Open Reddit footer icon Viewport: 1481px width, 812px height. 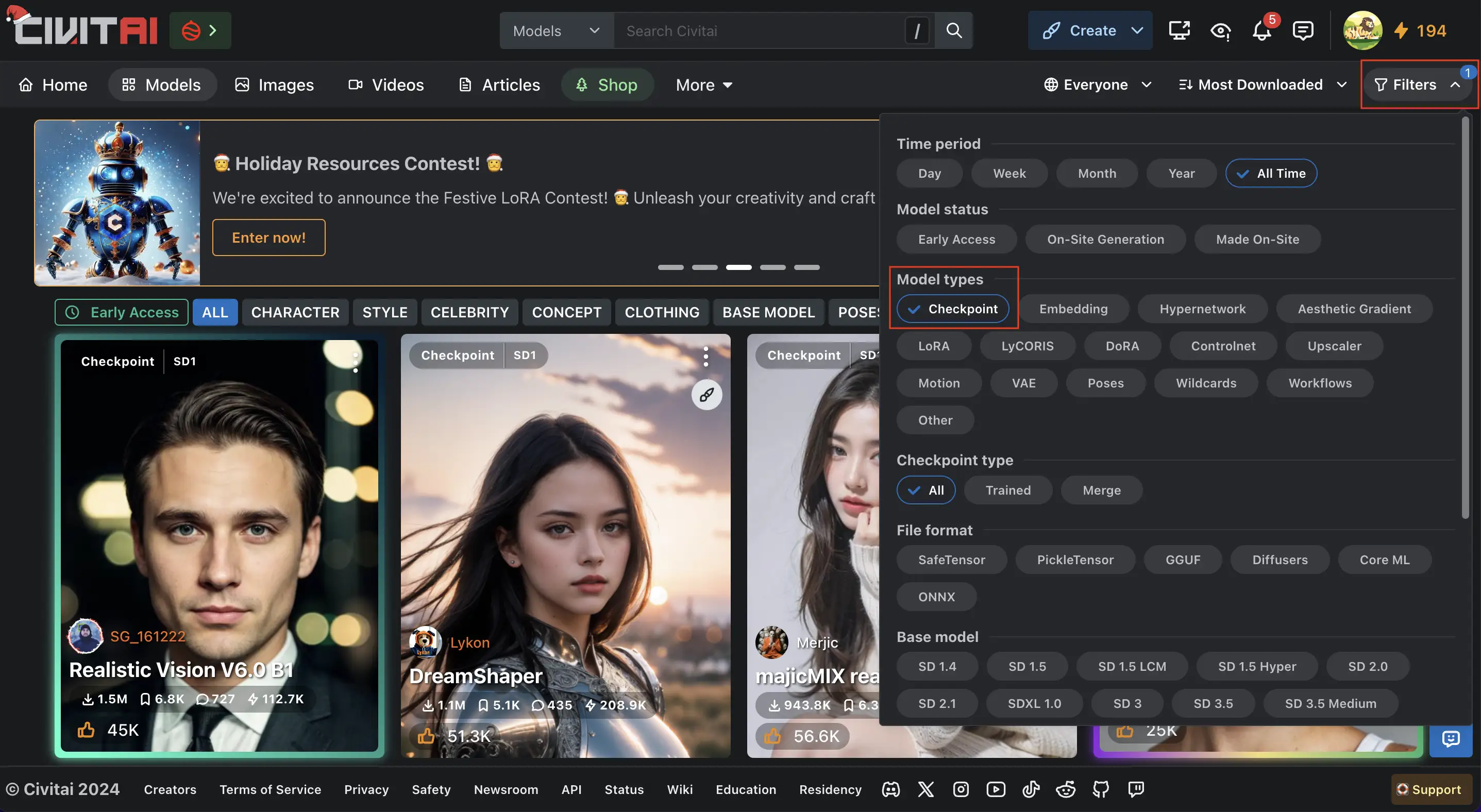coord(1066,789)
